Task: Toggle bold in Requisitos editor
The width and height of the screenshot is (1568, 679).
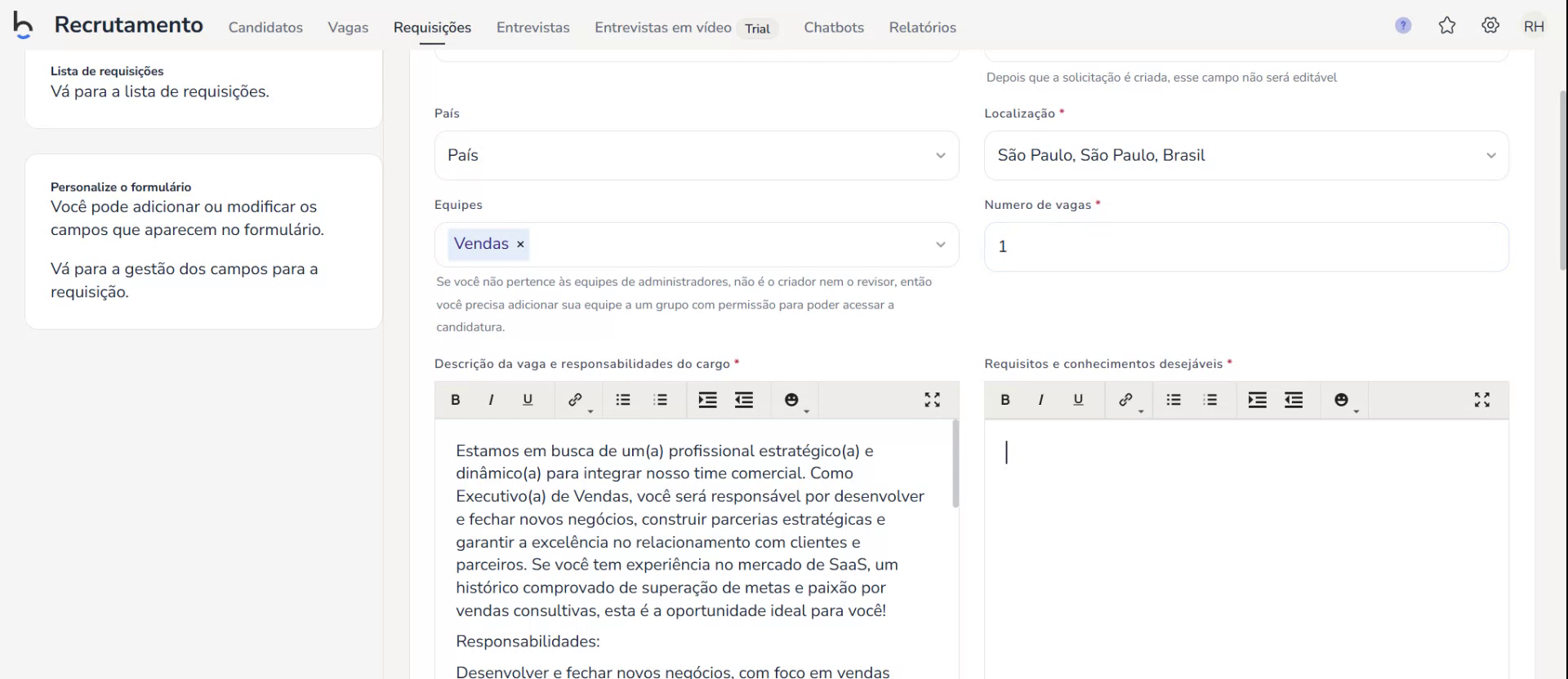Action: (x=1005, y=400)
